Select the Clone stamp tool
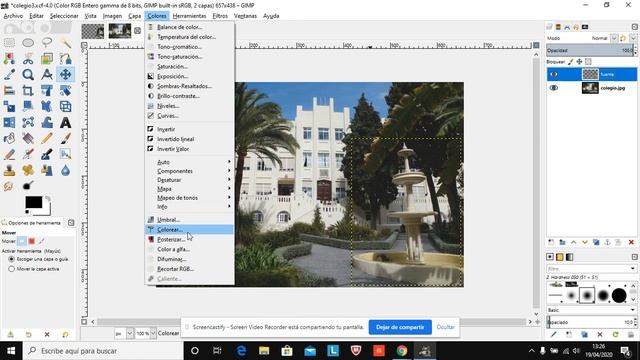 coord(9,170)
